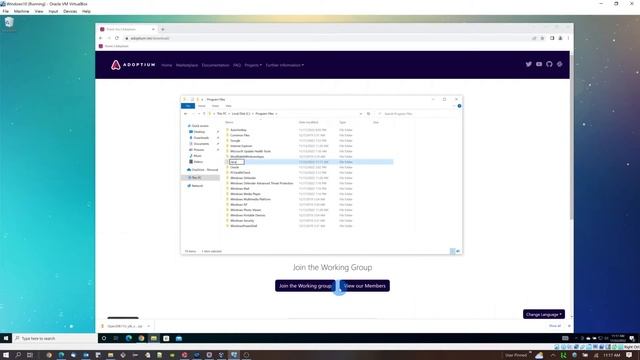This screenshot has width=640, height=360.
Task: Switch to File Explorer on guest taskbar
Action: [x=153, y=338]
